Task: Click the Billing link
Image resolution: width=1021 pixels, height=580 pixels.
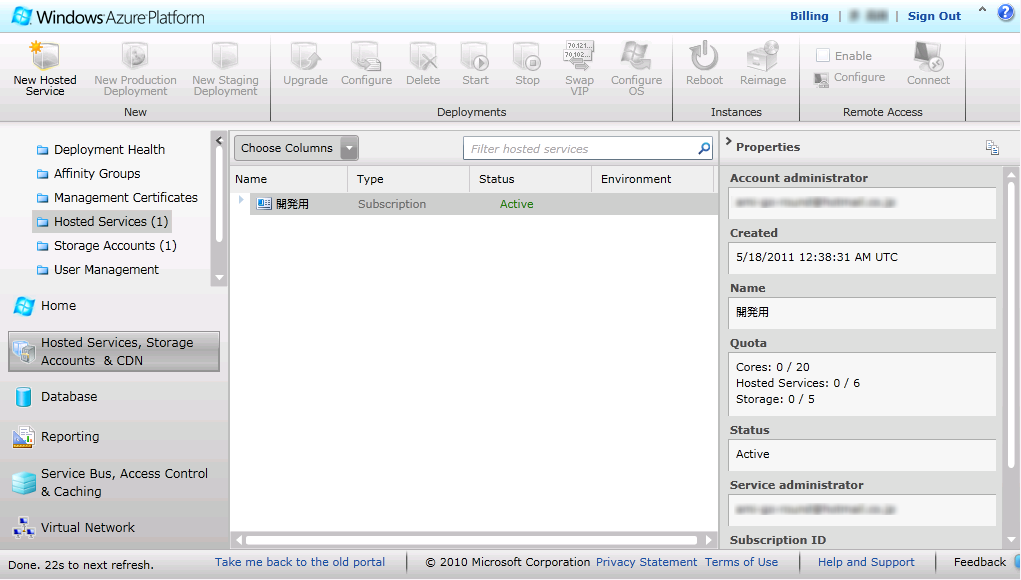Action: click(809, 16)
